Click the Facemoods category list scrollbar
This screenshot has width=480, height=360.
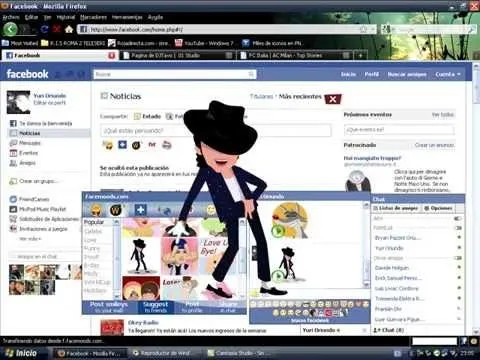(x=116, y=259)
